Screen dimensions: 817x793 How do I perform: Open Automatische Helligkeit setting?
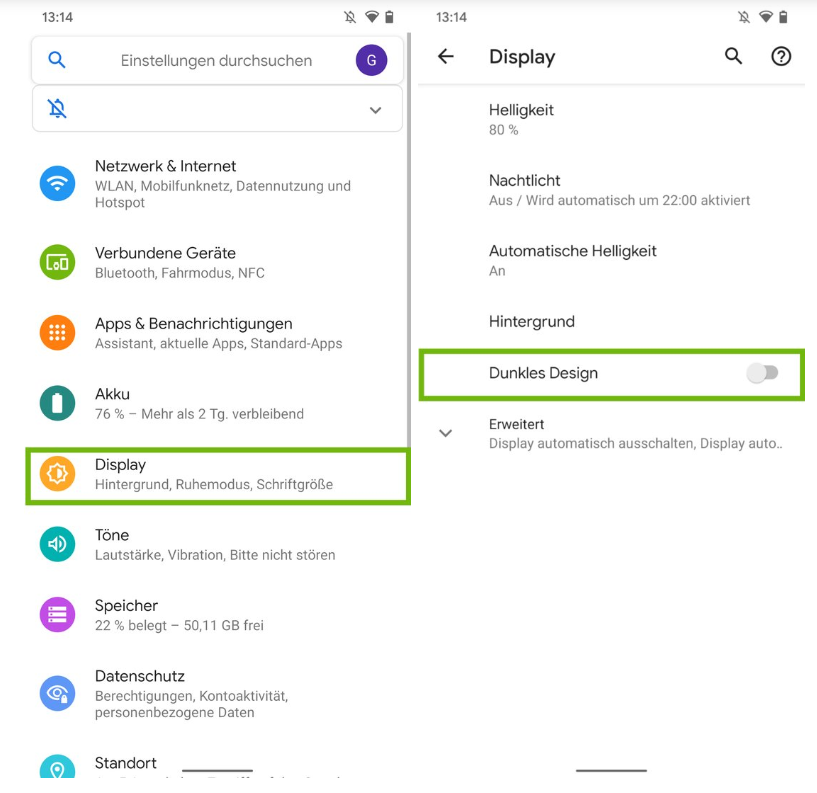(x=611, y=260)
